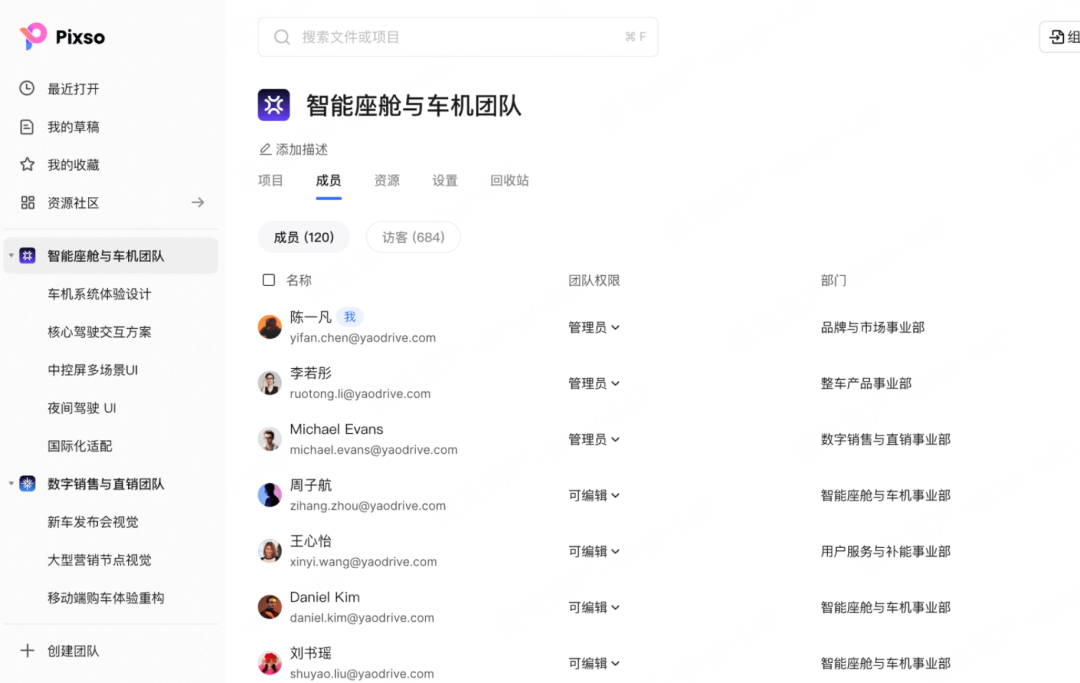1080x683 pixels.
Task: Click 王心怡 avatar
Action: tap(269, 551)
